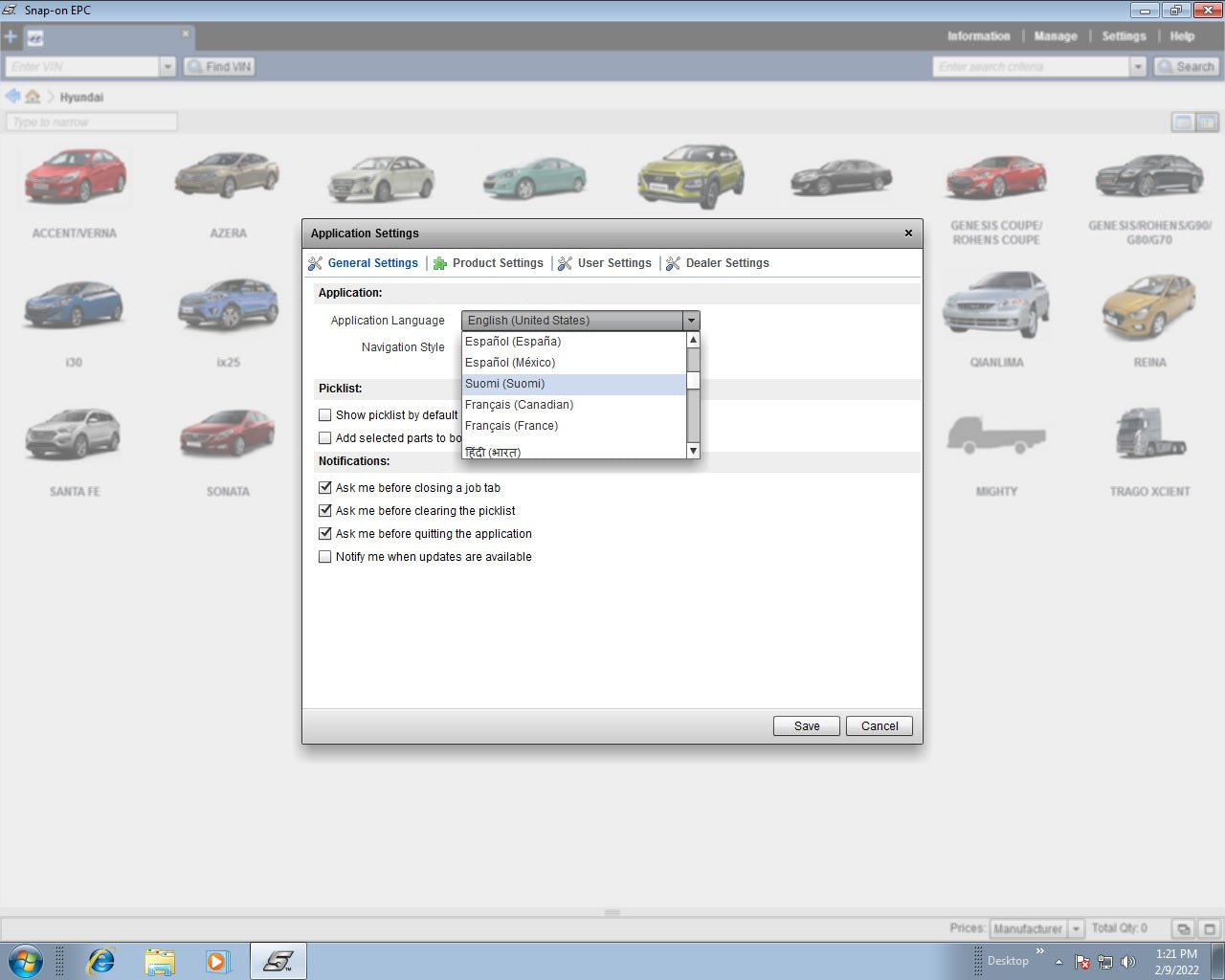1225x980 pixels.
Task: Open the Help menu
Action: point(1182,36)
